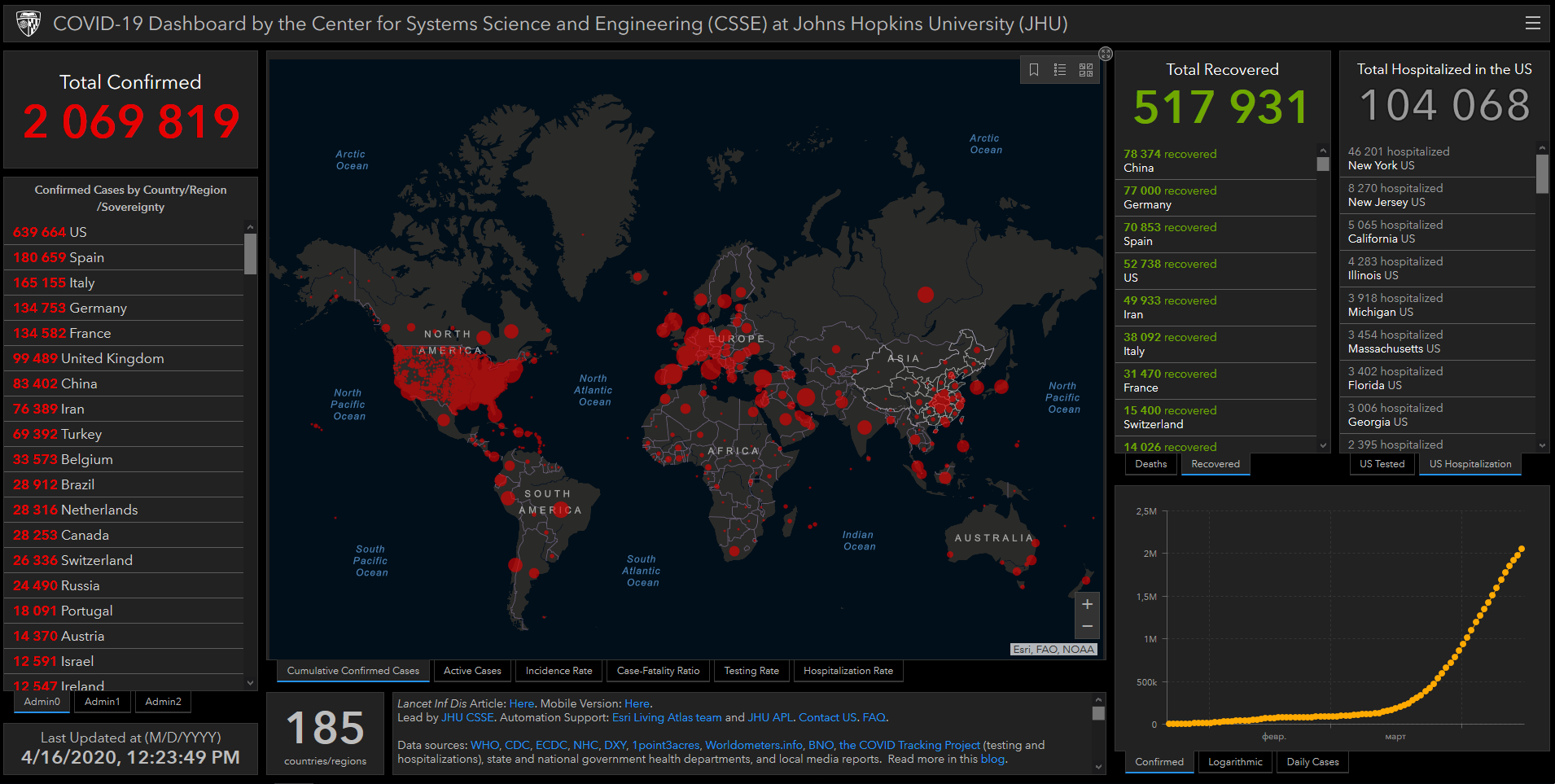Select Admin1 tab
Image resolution: width=1555 pixels, height=784 pixels.
pyautogui.click(x=103, y=702)
